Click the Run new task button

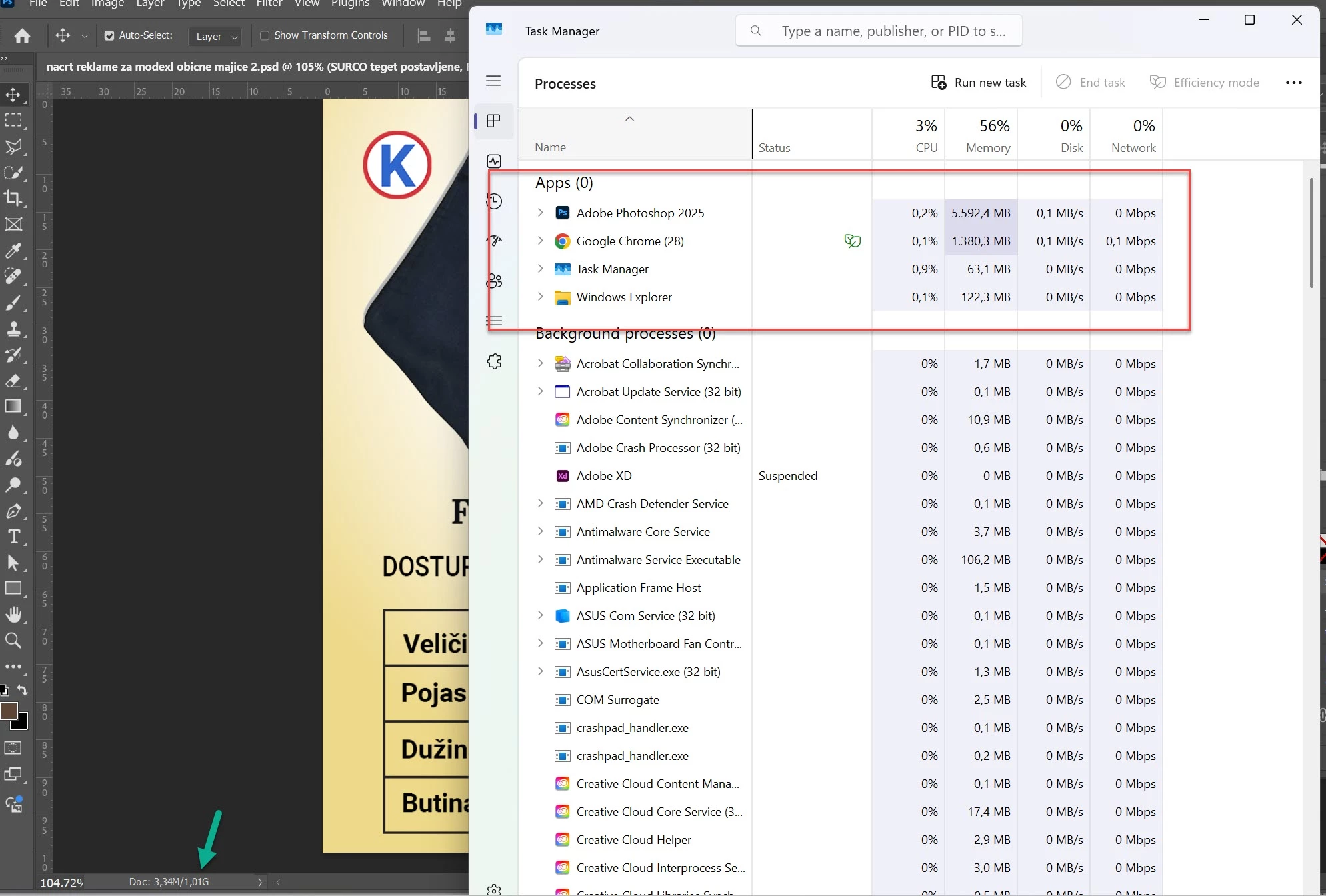click(979, 83)
